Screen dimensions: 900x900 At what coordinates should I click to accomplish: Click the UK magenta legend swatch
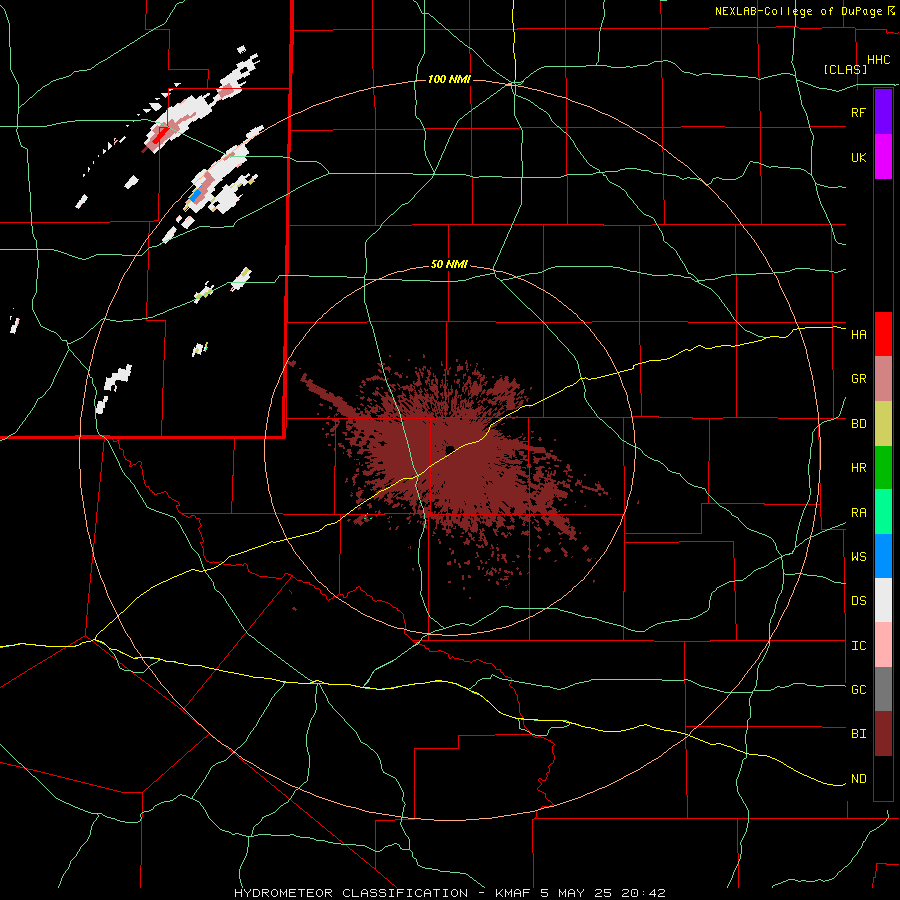(883, 157)
